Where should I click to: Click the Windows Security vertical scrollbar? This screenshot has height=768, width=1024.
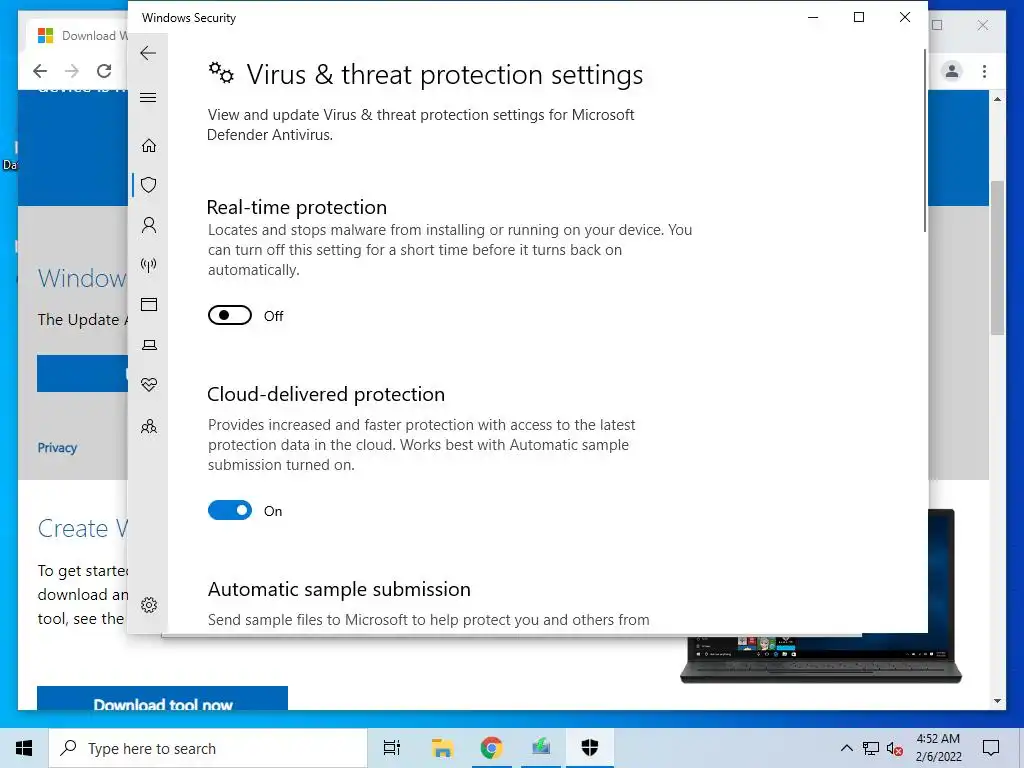click(925, 140)
